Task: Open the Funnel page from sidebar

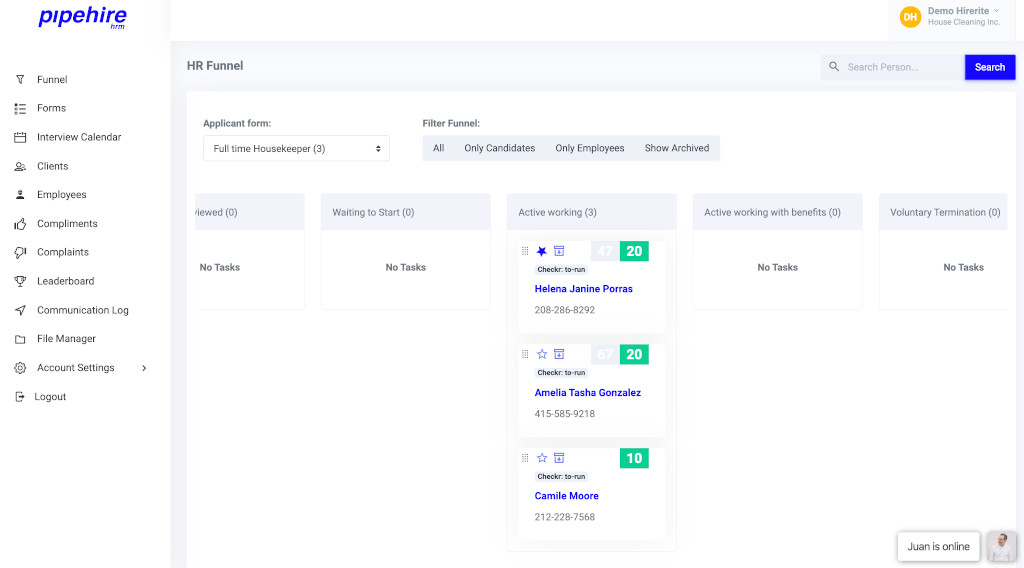Action: (x=52, y=80)
